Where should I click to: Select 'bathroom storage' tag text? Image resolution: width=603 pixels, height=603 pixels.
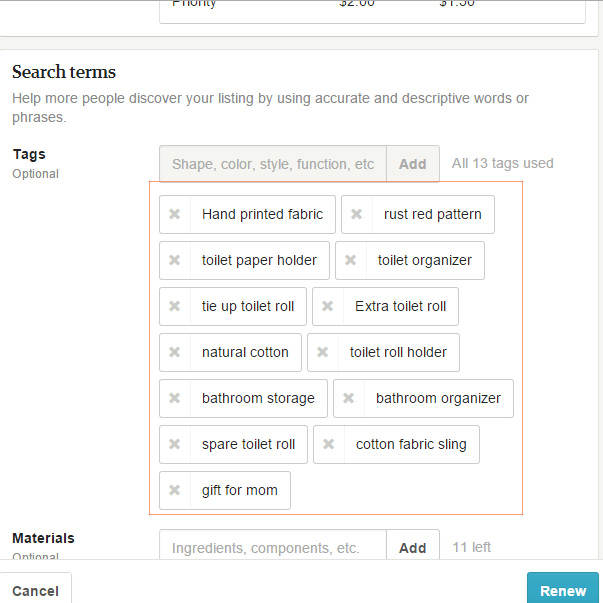click(x=258, y=398)
